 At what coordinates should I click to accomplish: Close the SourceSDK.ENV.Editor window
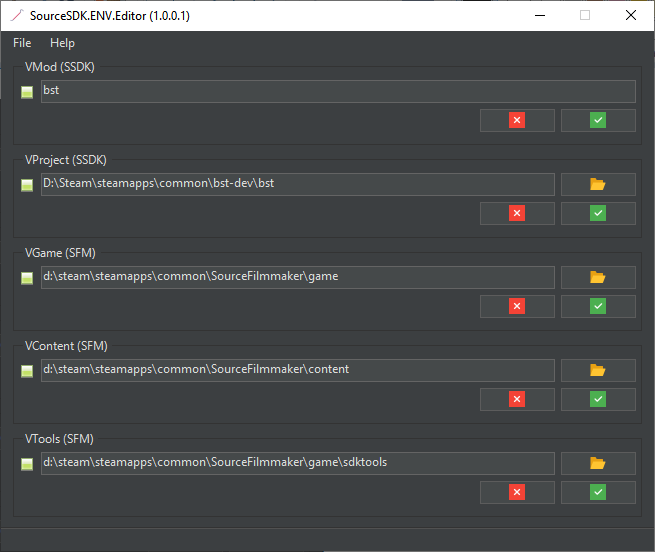[631, 15]
